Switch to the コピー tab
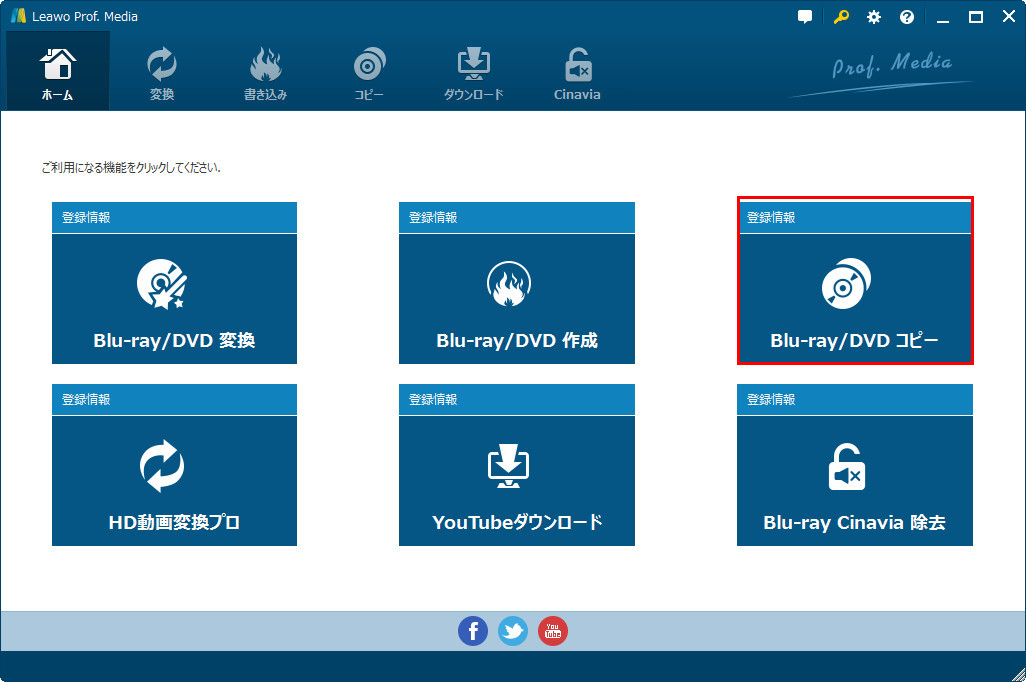 (369, 74)
